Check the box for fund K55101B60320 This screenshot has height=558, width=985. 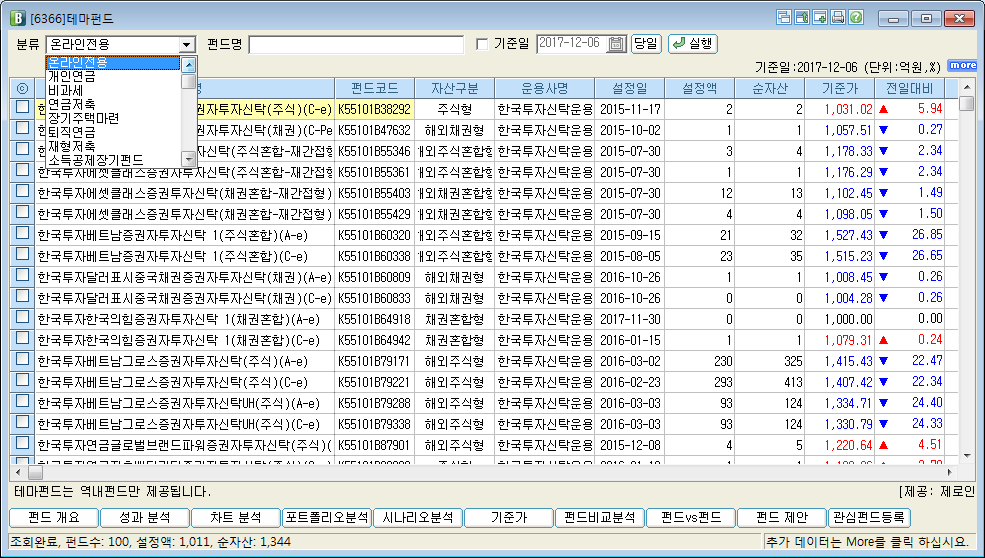23,232
